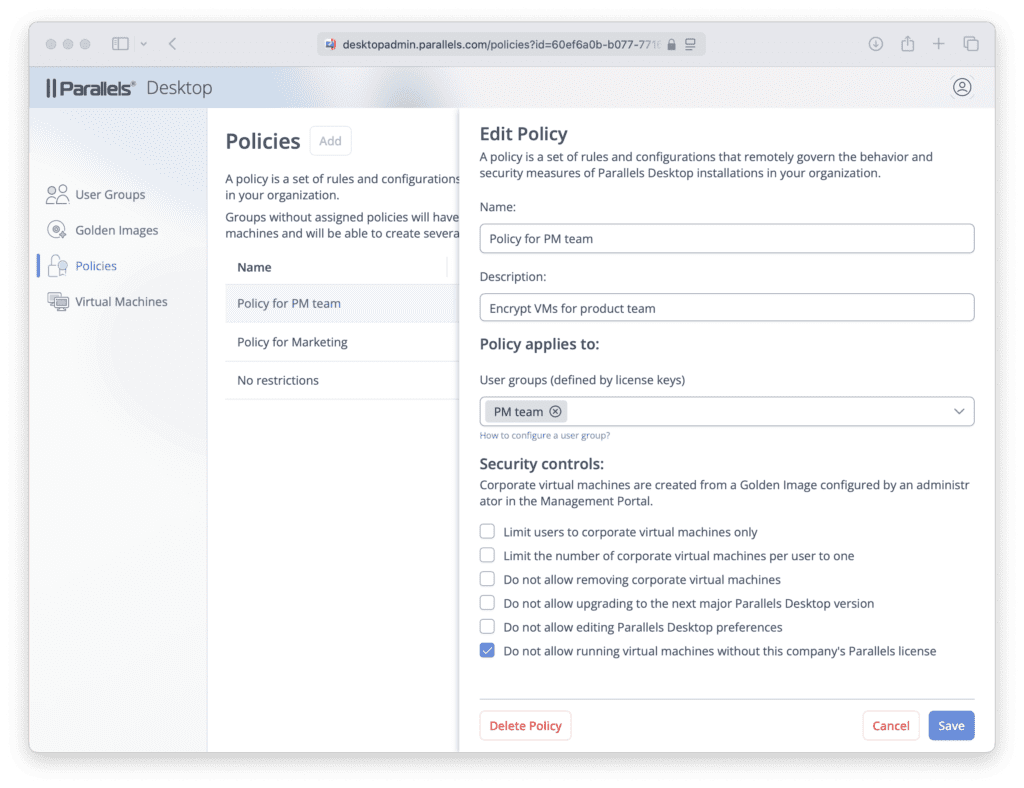Viewport: 1024px width, 788px height.
Task: Select the Policies sidebar icon
Action: click(x=58, y=265)
